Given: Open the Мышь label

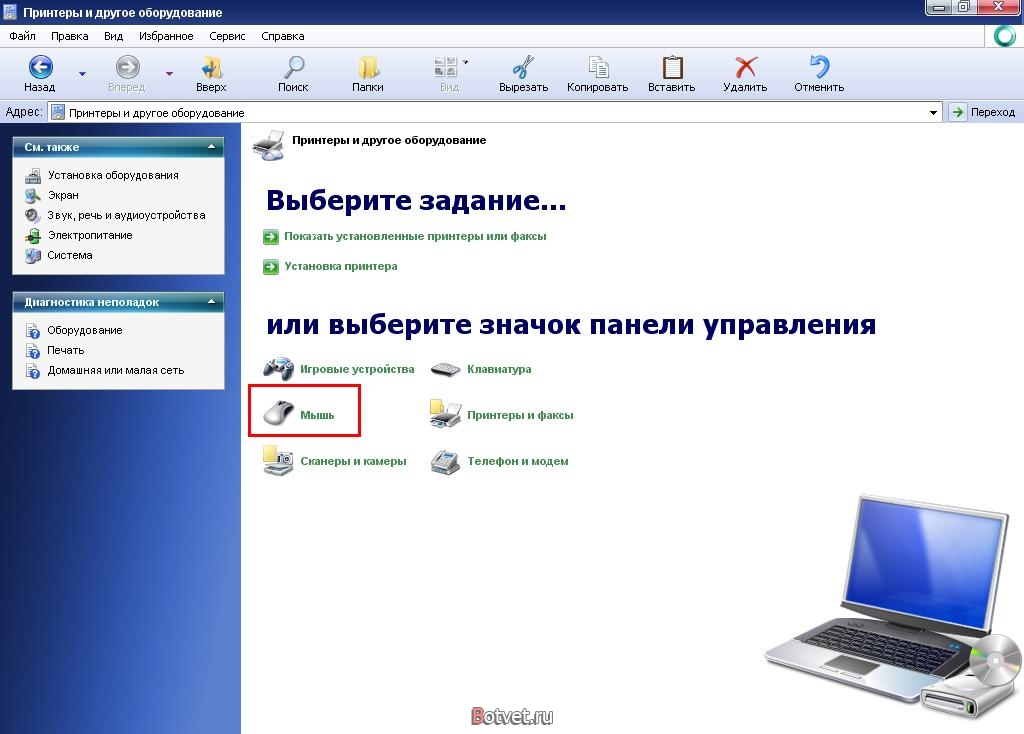Looking at the screenshot, I should click(317, 415).
